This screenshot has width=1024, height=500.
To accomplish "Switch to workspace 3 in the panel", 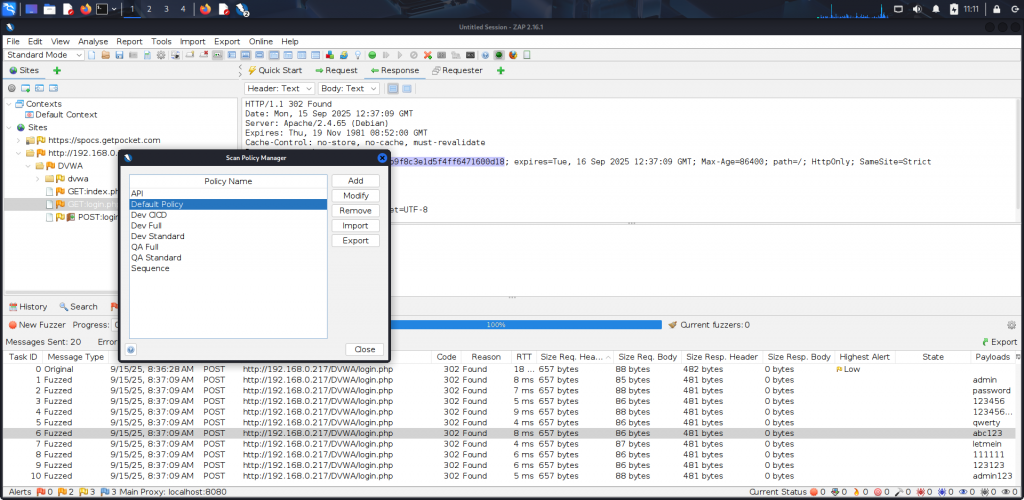I will [166, 9].
